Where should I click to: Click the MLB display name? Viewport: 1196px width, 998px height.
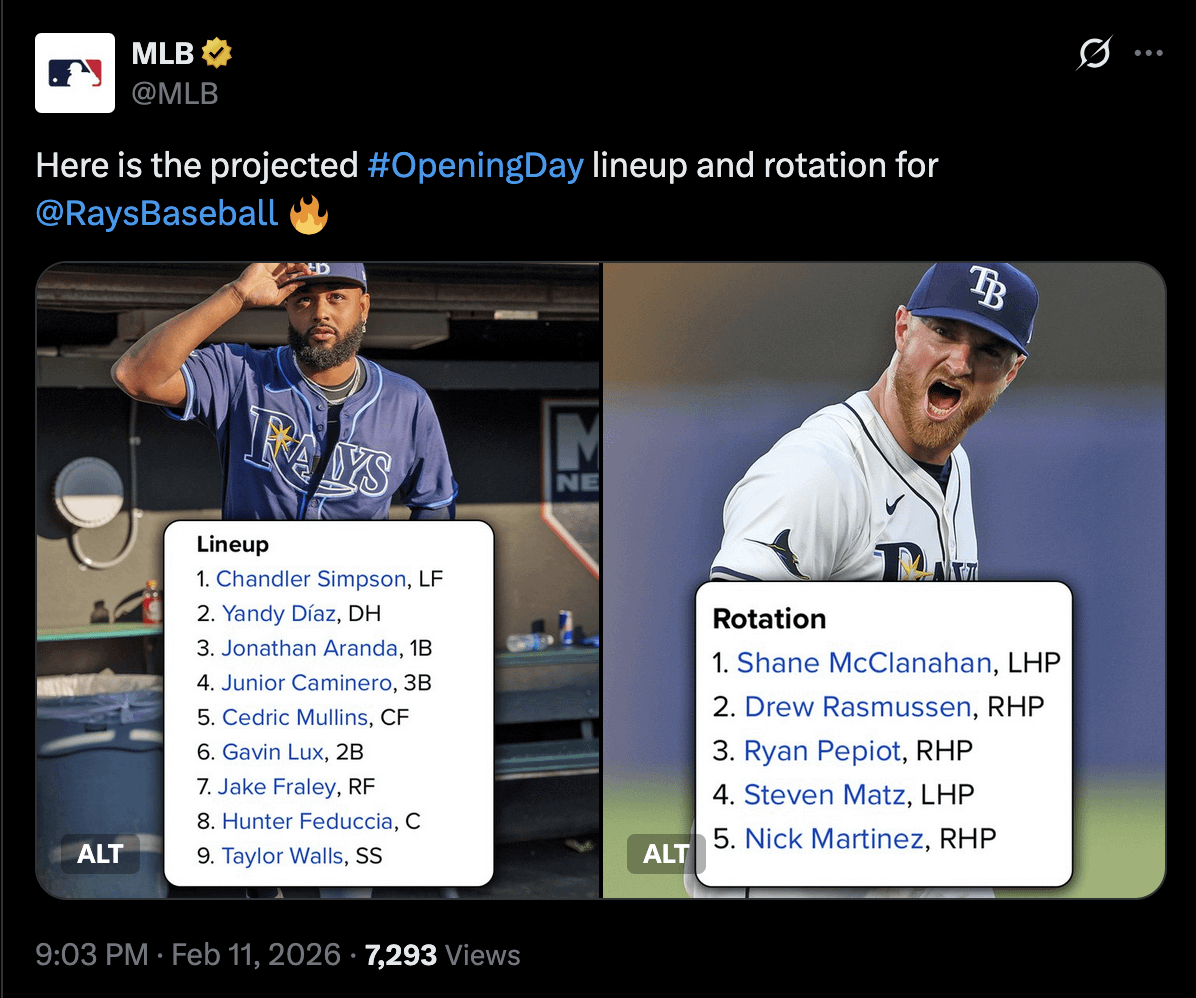[x=163, y=53]
